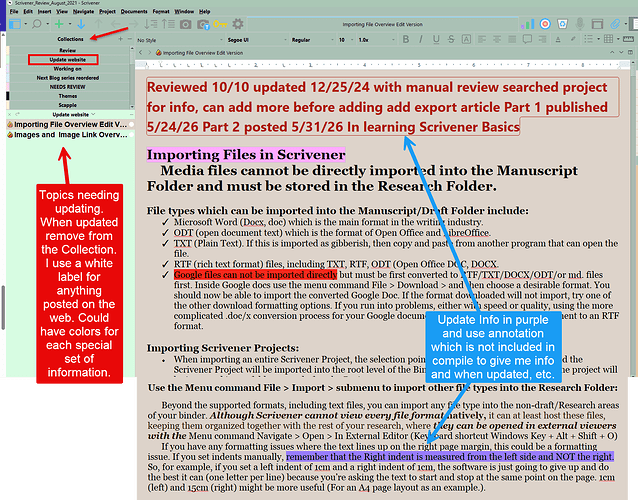Click the titled snapshot camera icon
This screenshot has height=500, width=638.
pos(203,24)
